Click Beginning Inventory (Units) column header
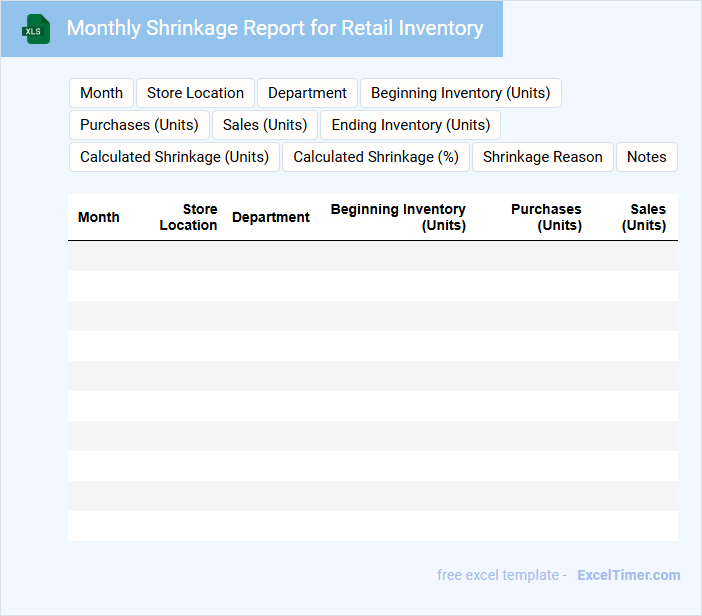This screenshot has height=616, width=702. [398, 217]
